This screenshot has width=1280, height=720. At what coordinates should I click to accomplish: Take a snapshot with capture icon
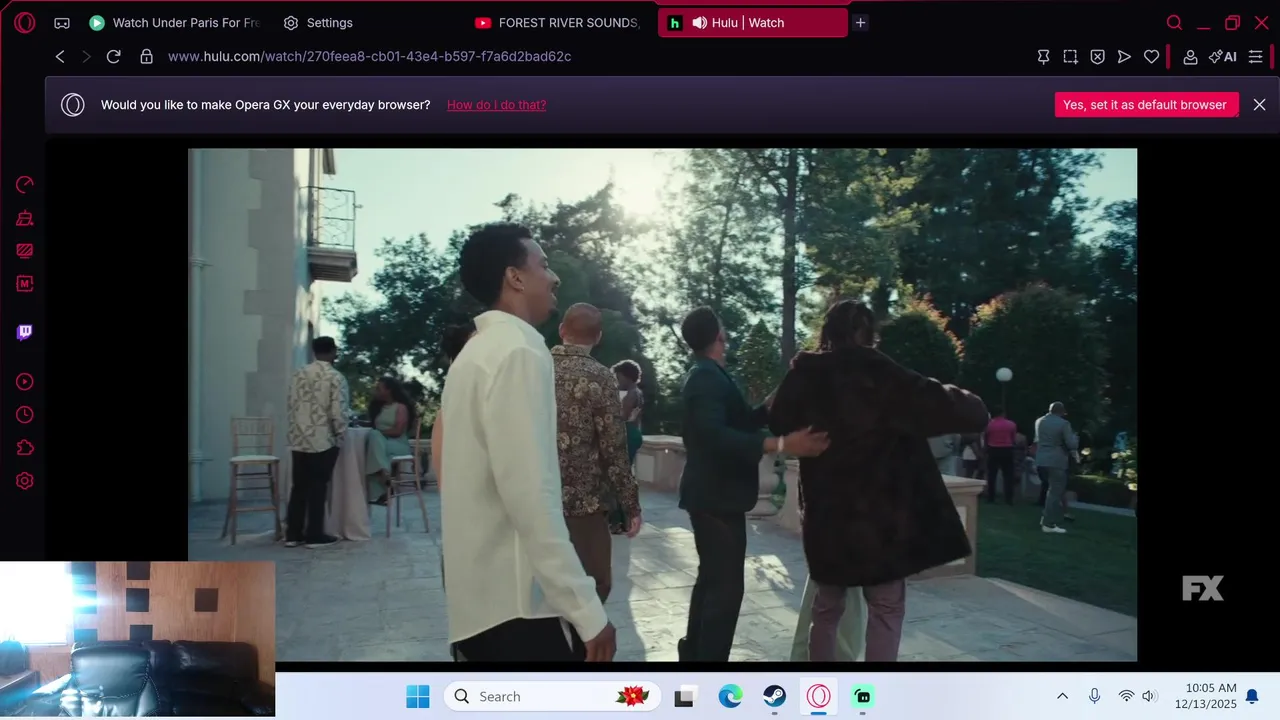point(1070,57)
